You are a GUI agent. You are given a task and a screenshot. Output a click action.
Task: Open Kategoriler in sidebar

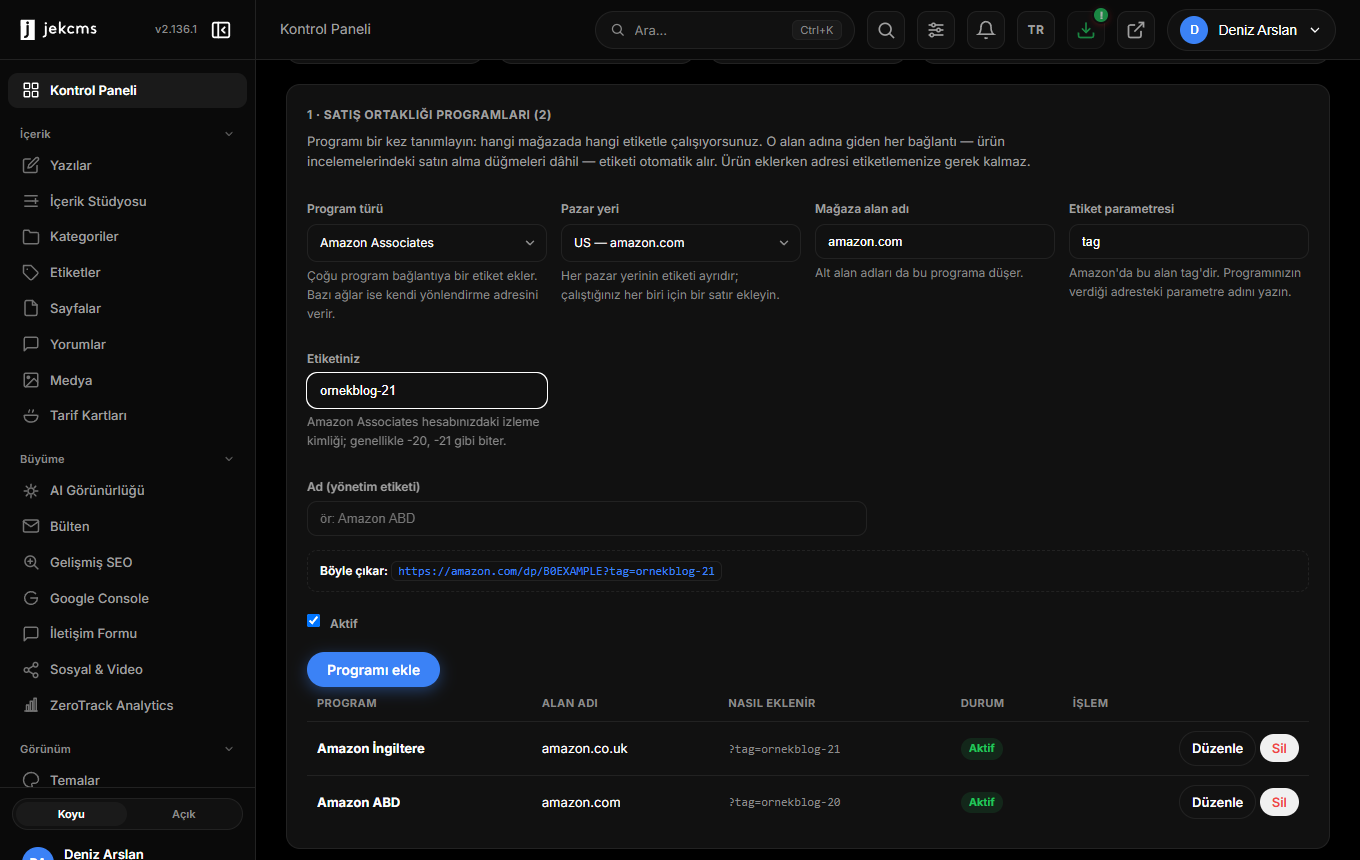tap(127, 237)
